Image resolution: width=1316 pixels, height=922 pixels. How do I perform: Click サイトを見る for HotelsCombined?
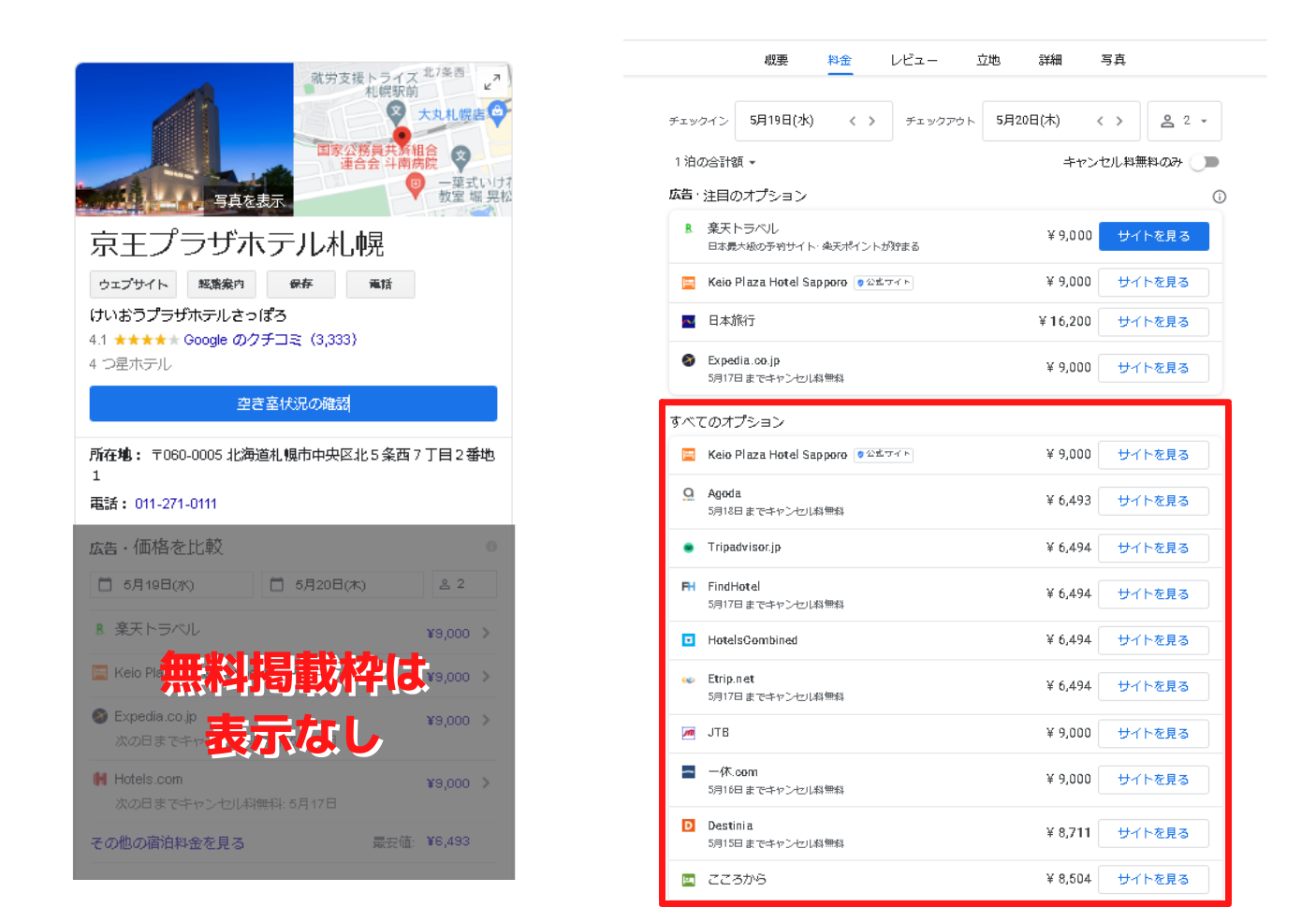[x=1153, y=640]
